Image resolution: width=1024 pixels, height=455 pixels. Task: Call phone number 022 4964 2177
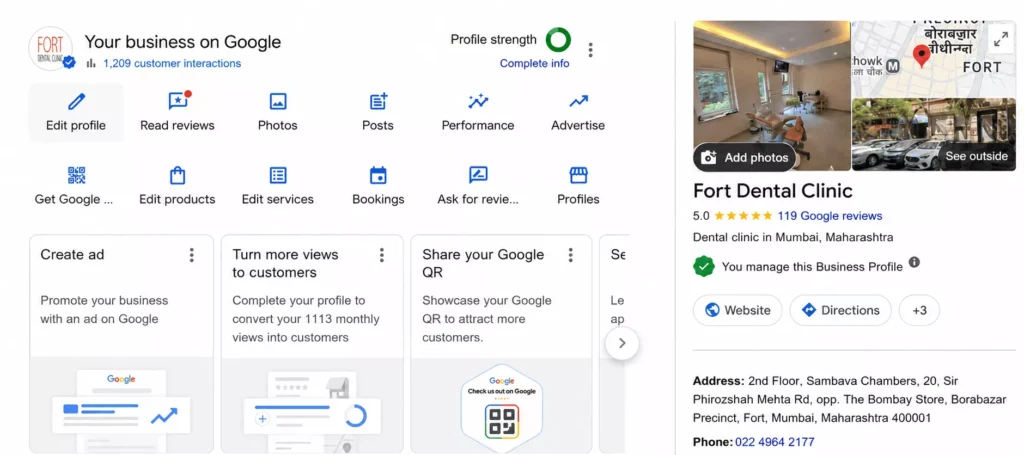coord(775,442)
